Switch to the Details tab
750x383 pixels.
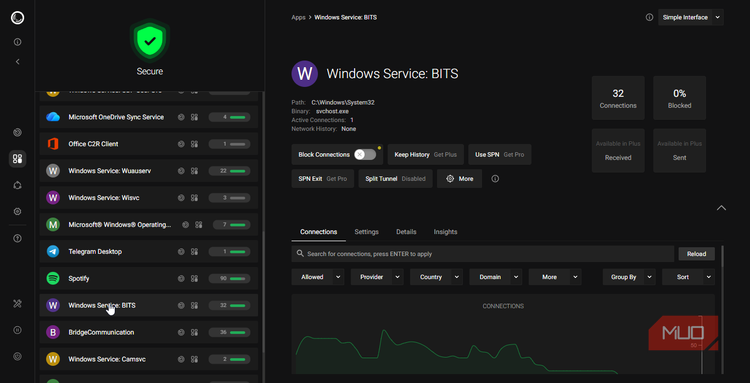tap(406, 232)
